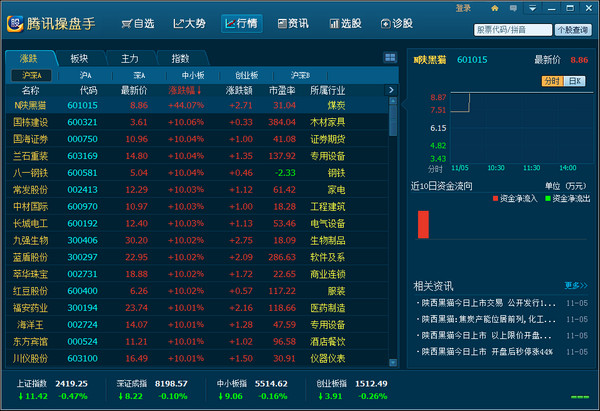
Task: Select stock row 八一钢铁
Action: [197, 173]
